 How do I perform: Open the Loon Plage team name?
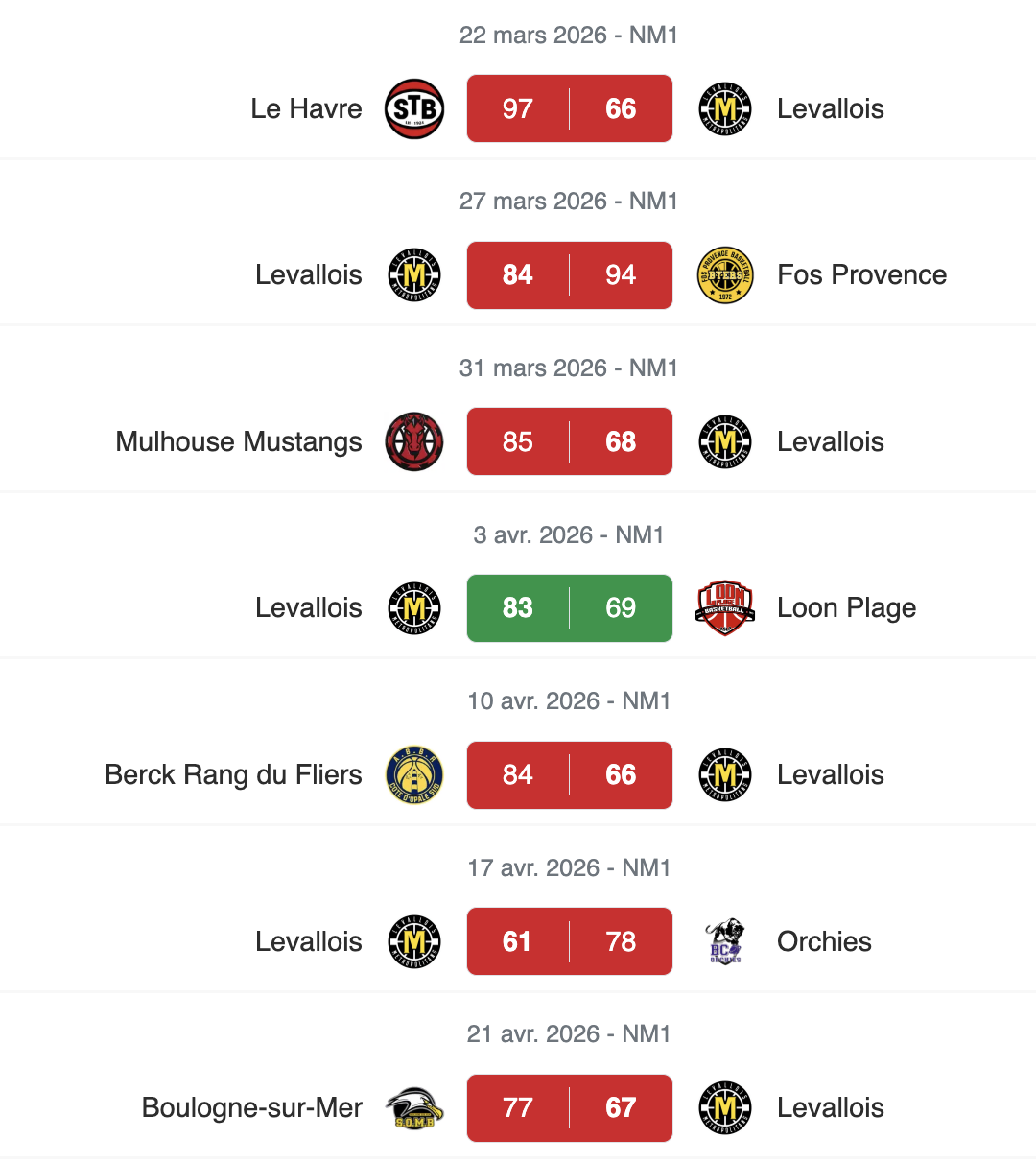point(846,608)
